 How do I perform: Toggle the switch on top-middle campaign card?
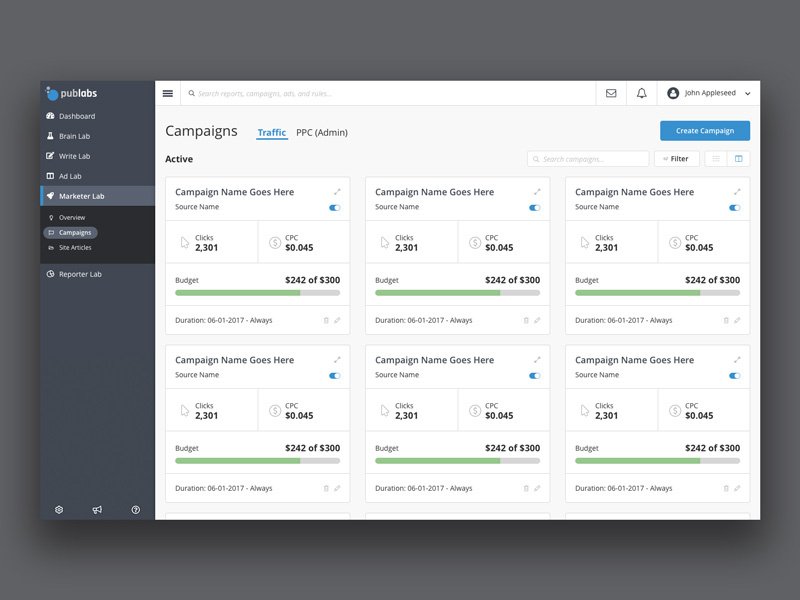(x=535, y=208)
